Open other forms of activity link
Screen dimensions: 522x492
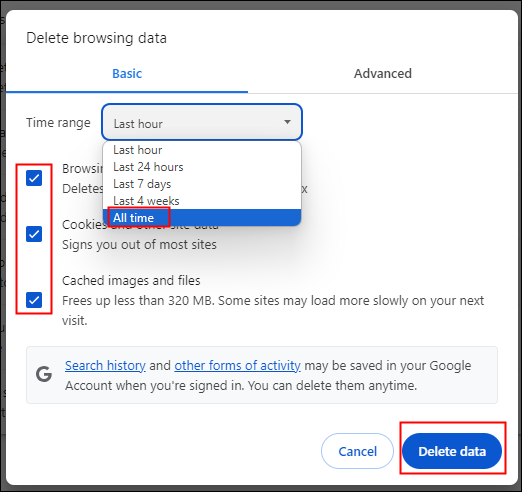click(237, 366)
